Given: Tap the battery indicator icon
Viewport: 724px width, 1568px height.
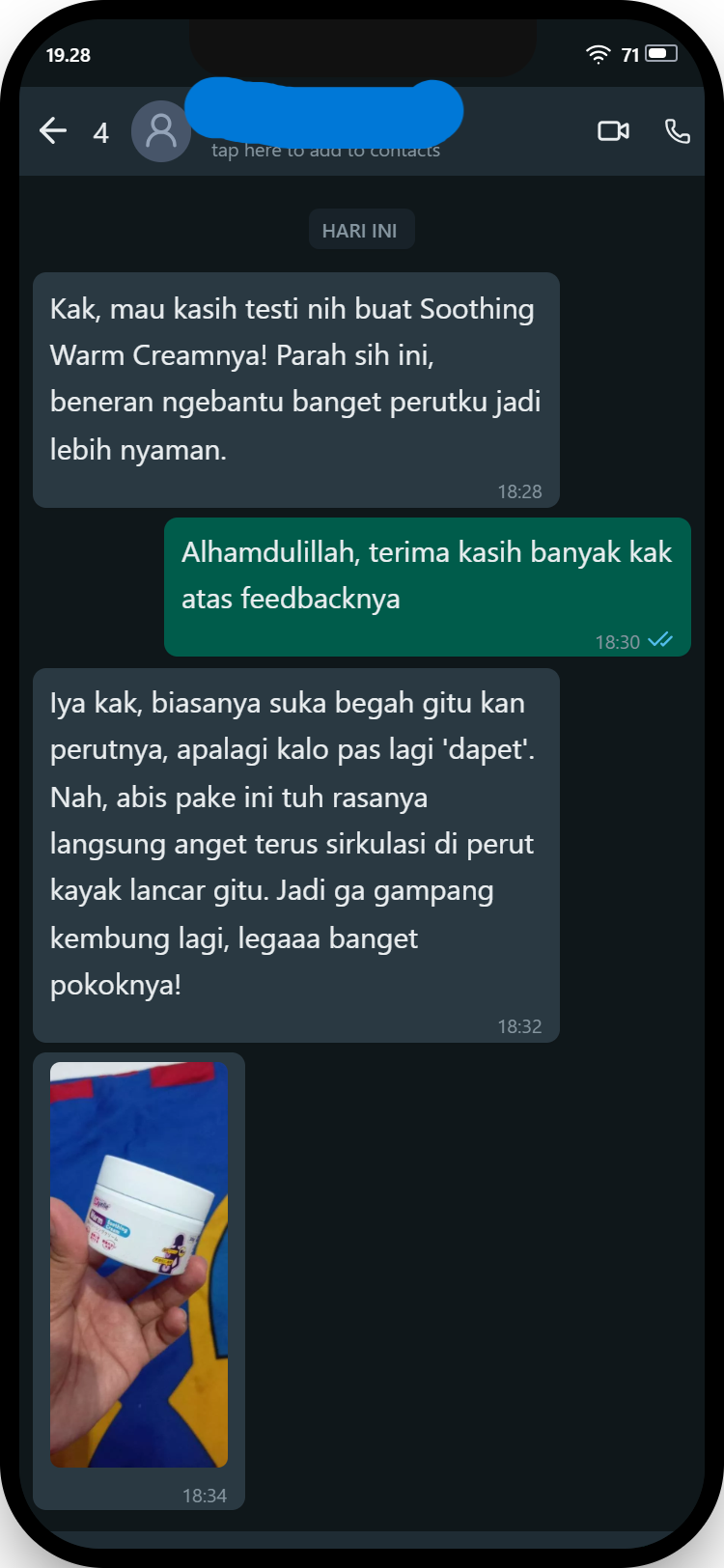Looking at the screenshot, I should pos(662,54).
